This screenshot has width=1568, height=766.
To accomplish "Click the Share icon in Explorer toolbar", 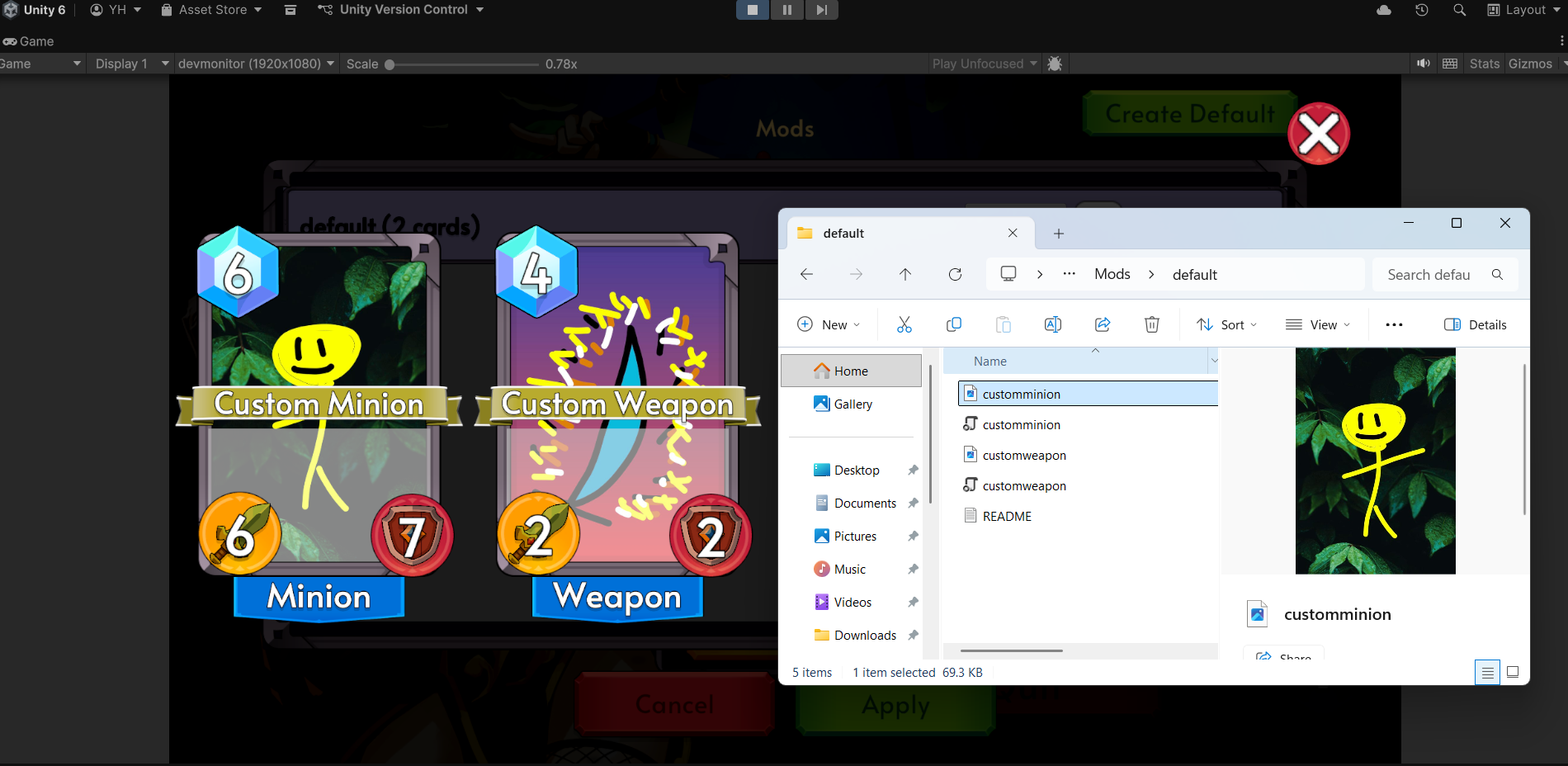I will [1103, 324].
